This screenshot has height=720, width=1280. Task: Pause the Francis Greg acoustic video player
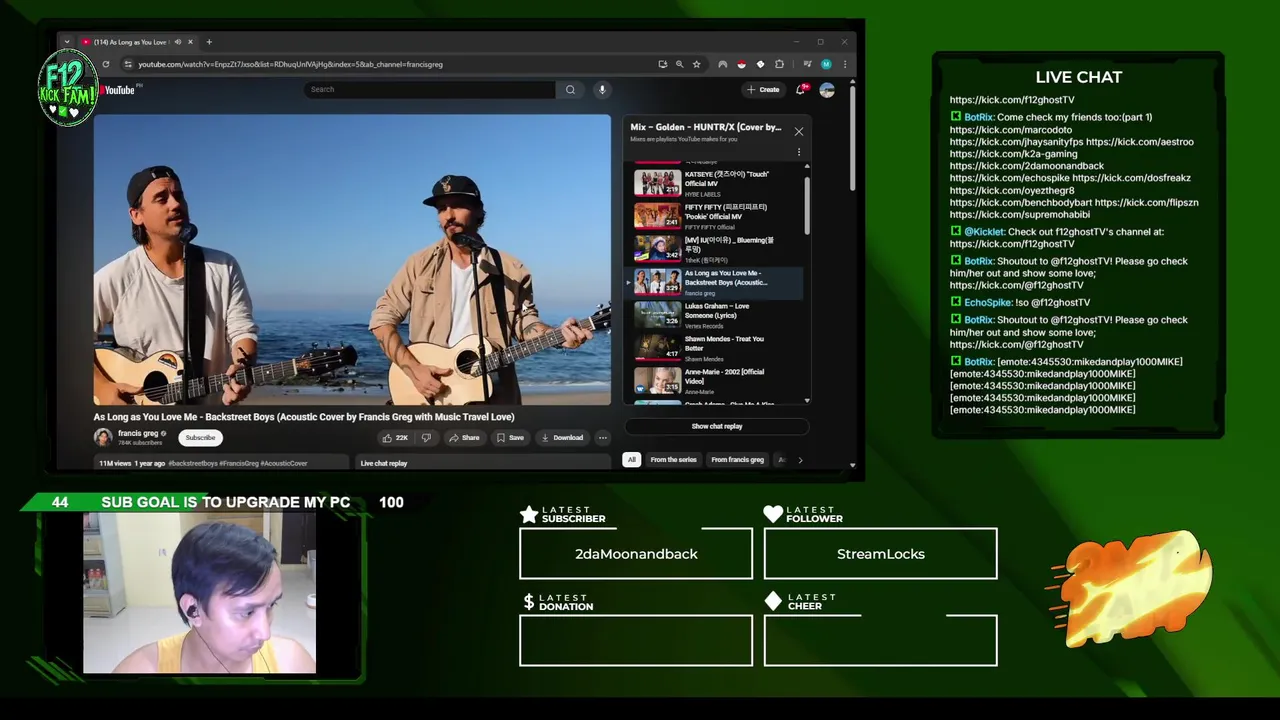(x=352, y=259)
